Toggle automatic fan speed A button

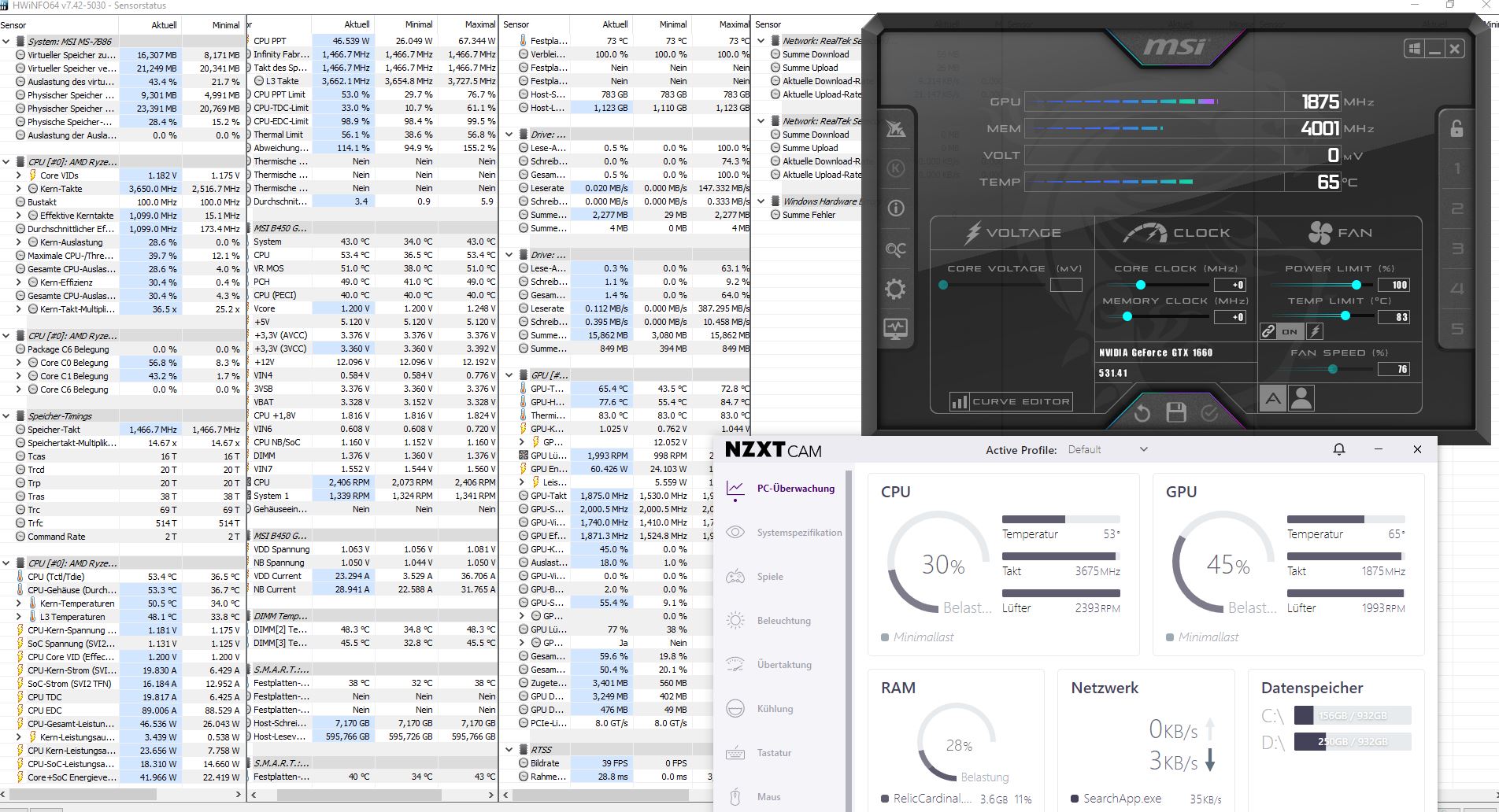(x=1272, y=399)
